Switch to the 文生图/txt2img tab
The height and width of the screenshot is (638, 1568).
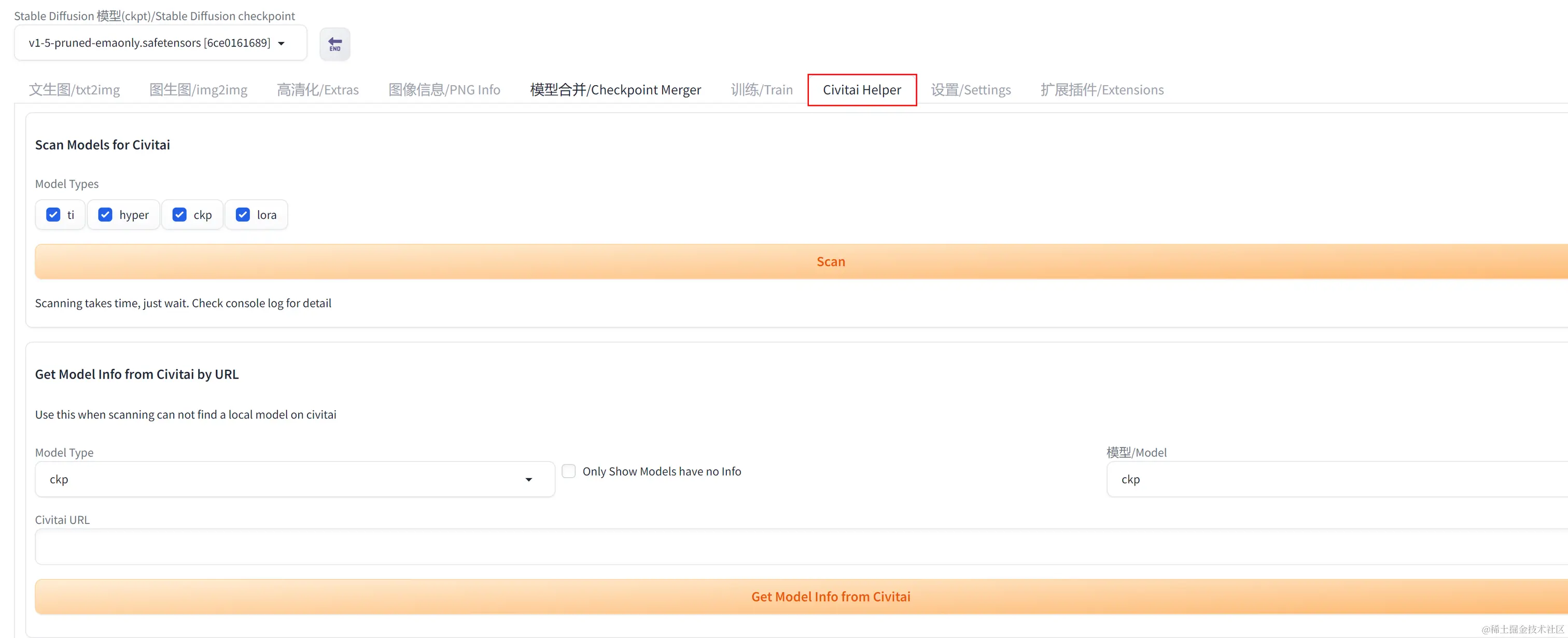74,90
